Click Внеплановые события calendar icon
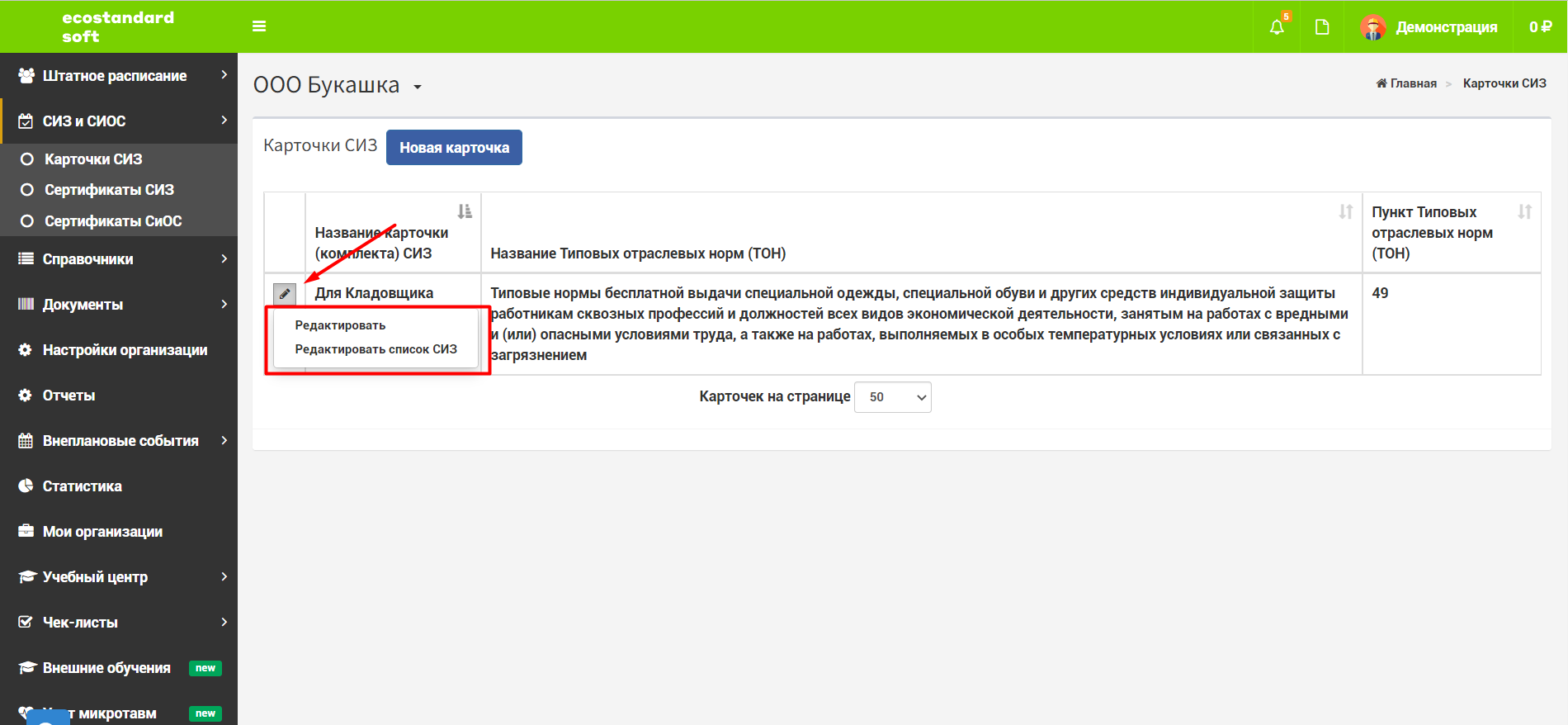This screenshot has height=725, width=1568. (26, 440)
